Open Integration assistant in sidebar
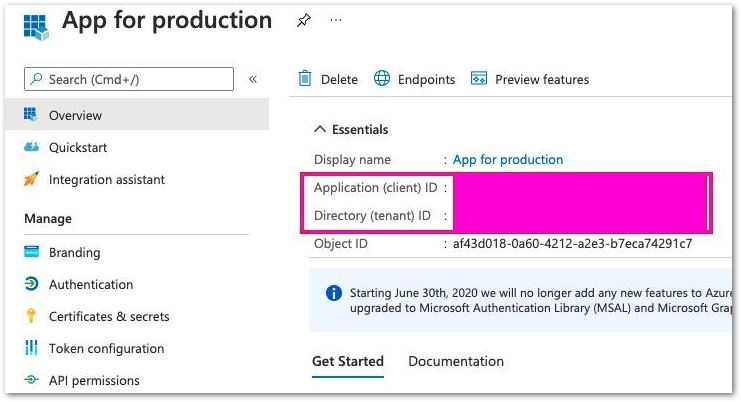 (x=107, y=180)
